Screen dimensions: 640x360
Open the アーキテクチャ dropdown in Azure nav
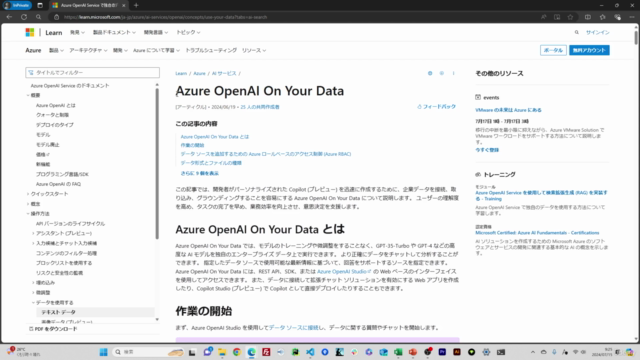[x=88, y=50]
